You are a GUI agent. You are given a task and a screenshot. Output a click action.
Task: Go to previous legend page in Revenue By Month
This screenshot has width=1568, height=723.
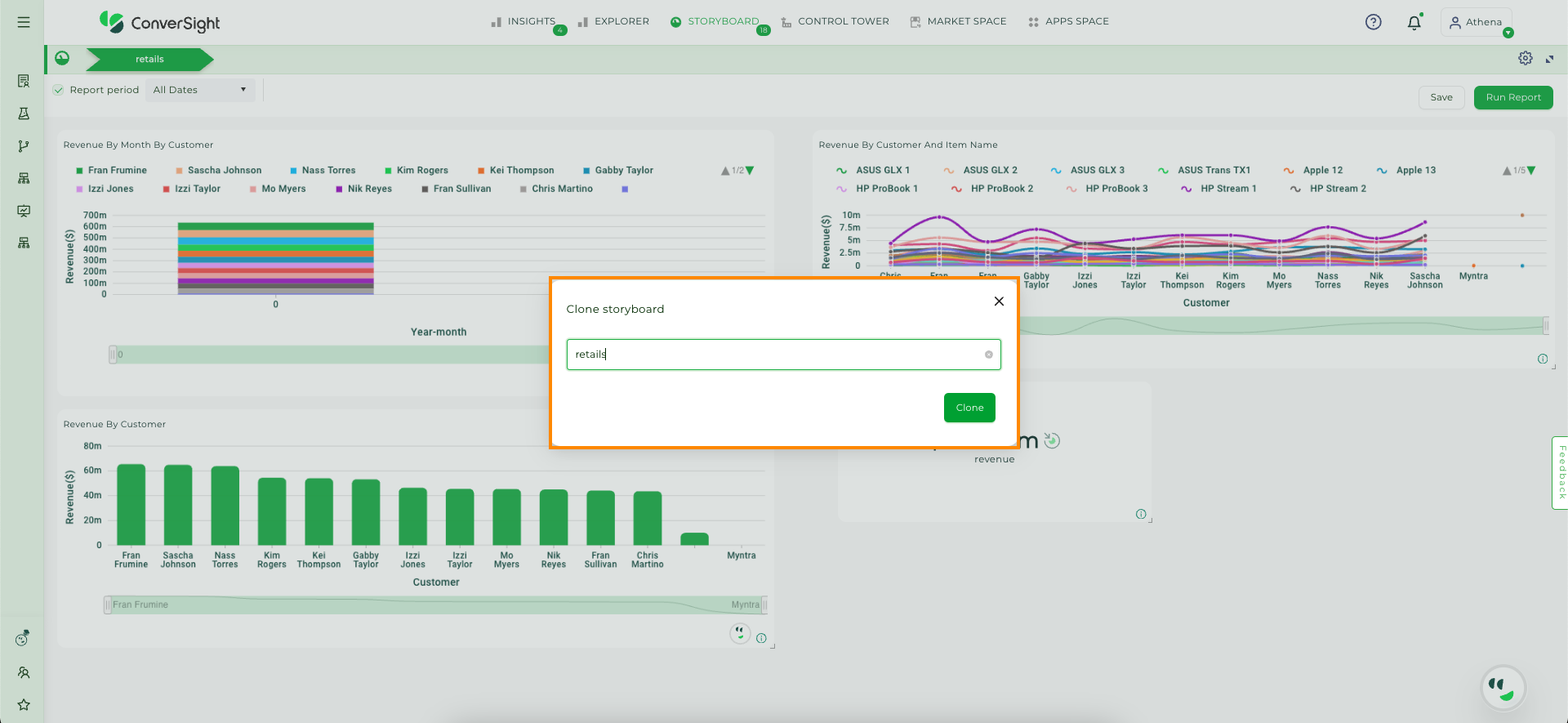pos(725,171)
